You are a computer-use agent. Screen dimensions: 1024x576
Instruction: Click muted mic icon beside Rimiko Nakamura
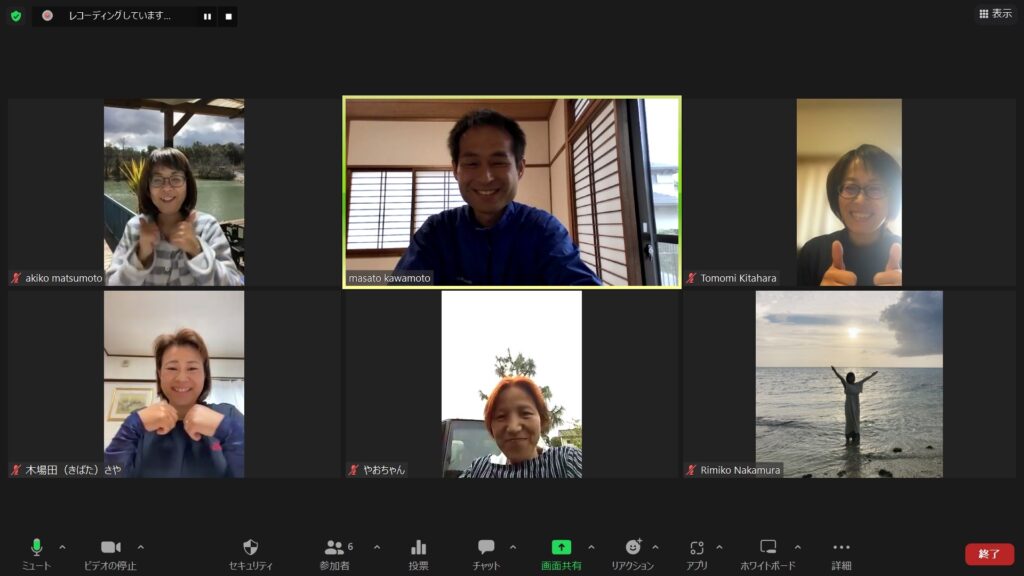click(692, 470)
